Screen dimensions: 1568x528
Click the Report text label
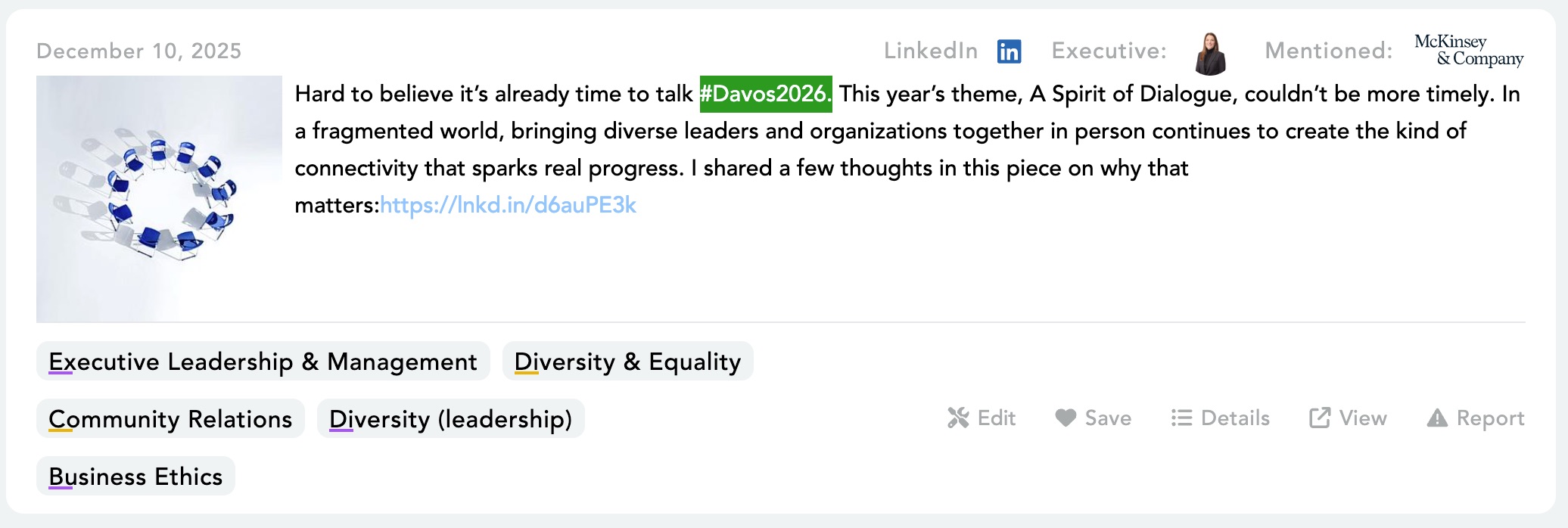pyautogui.click(x=1490, y=418)
